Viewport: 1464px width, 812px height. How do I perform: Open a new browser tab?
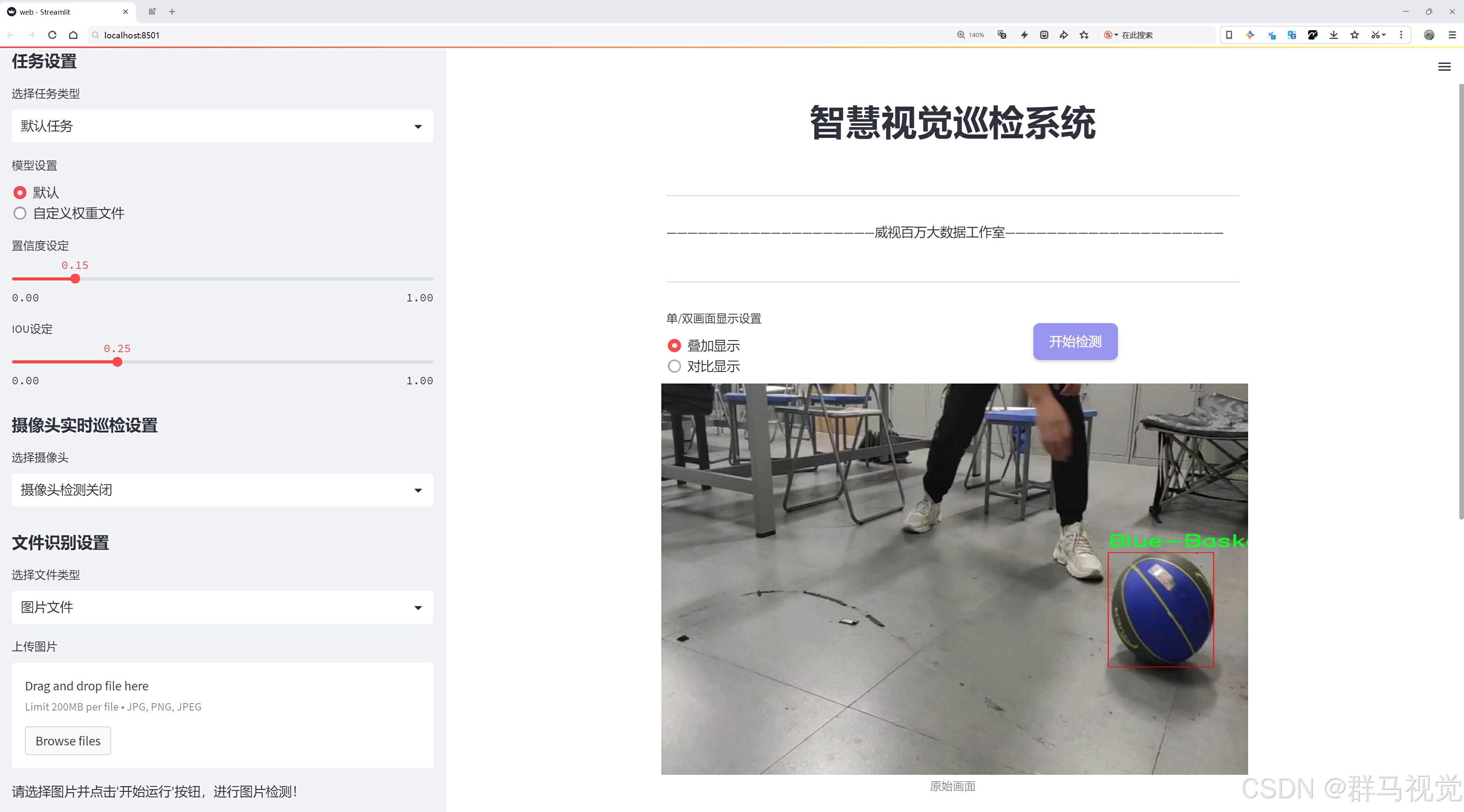[172, 11]
